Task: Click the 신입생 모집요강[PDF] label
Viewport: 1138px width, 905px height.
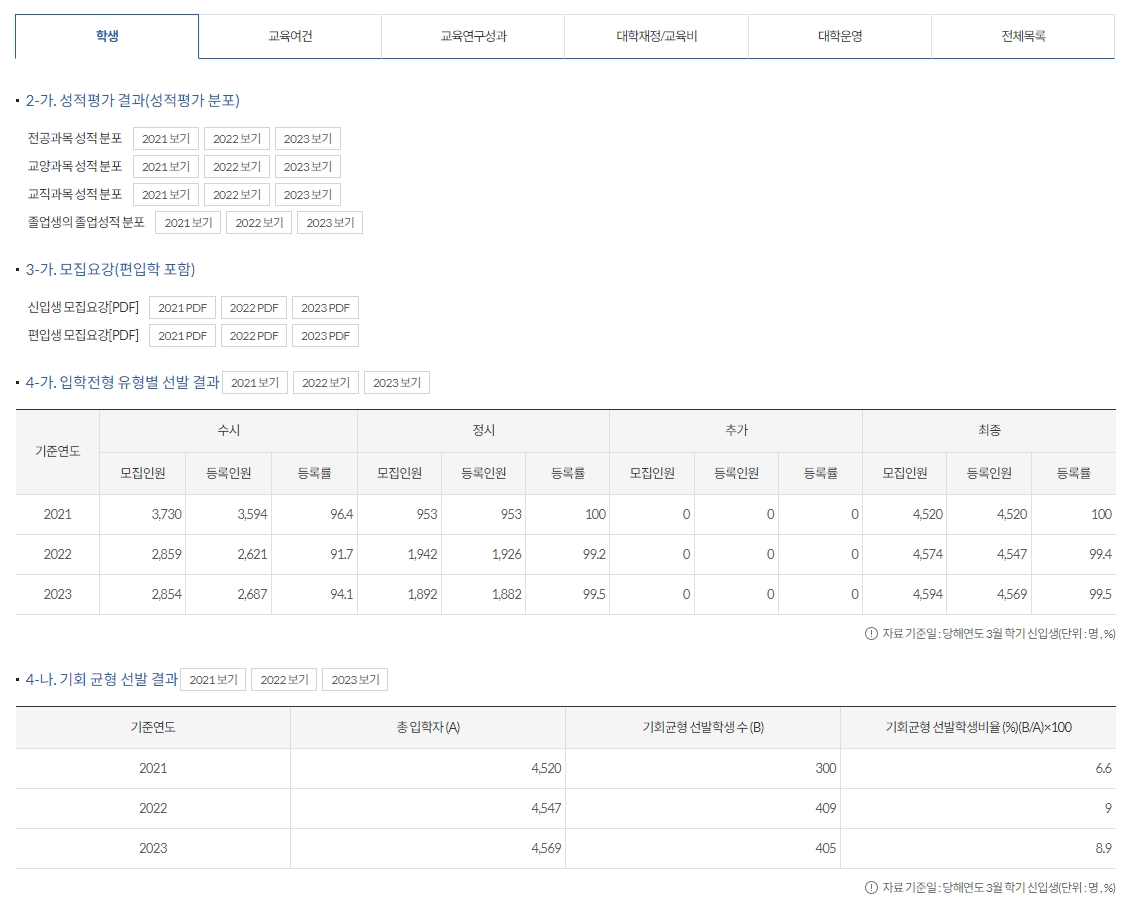Action: 83,308
